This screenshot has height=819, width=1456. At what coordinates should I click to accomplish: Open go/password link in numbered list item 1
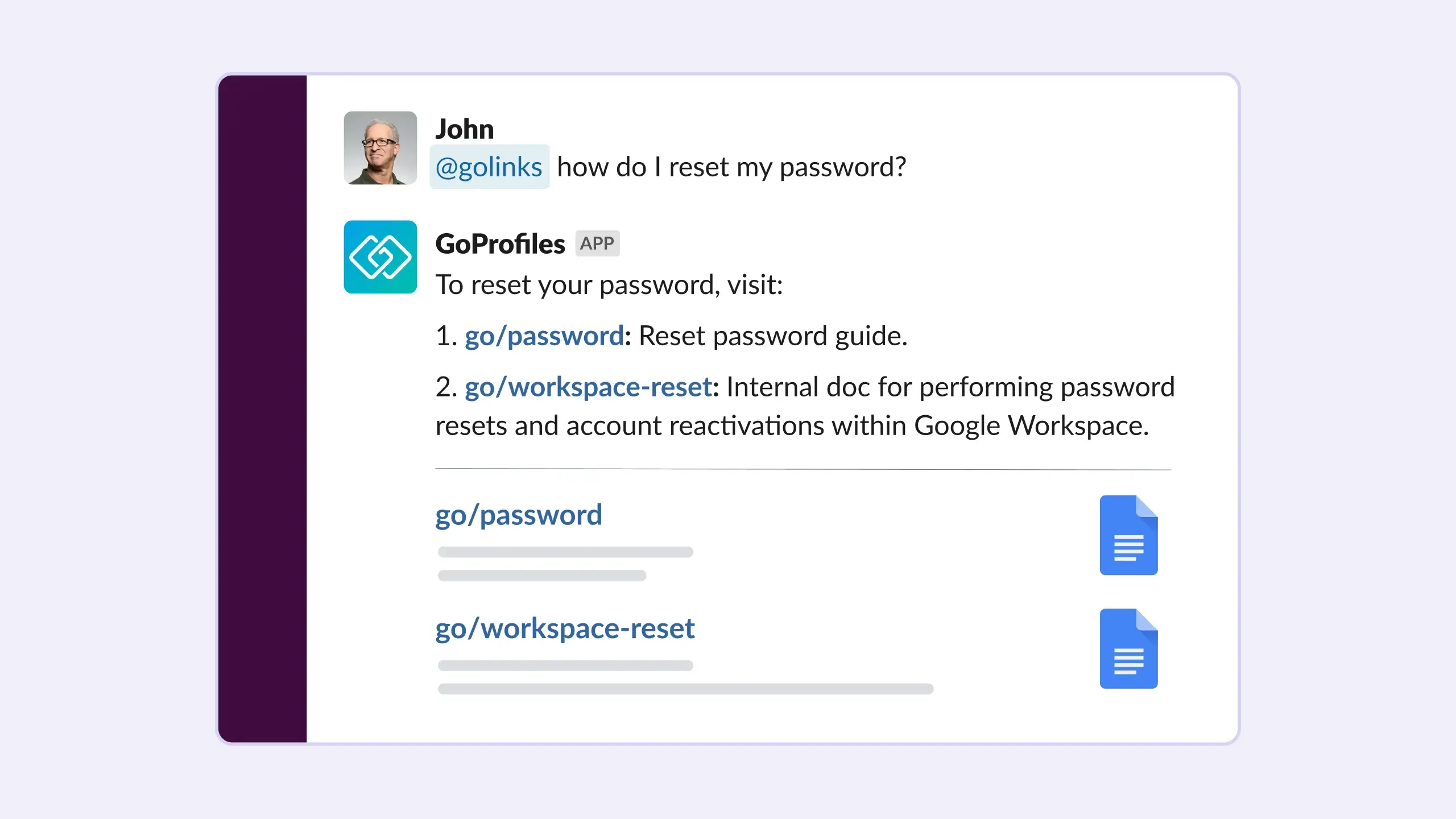pyautogui.click(x=544, y=336)
